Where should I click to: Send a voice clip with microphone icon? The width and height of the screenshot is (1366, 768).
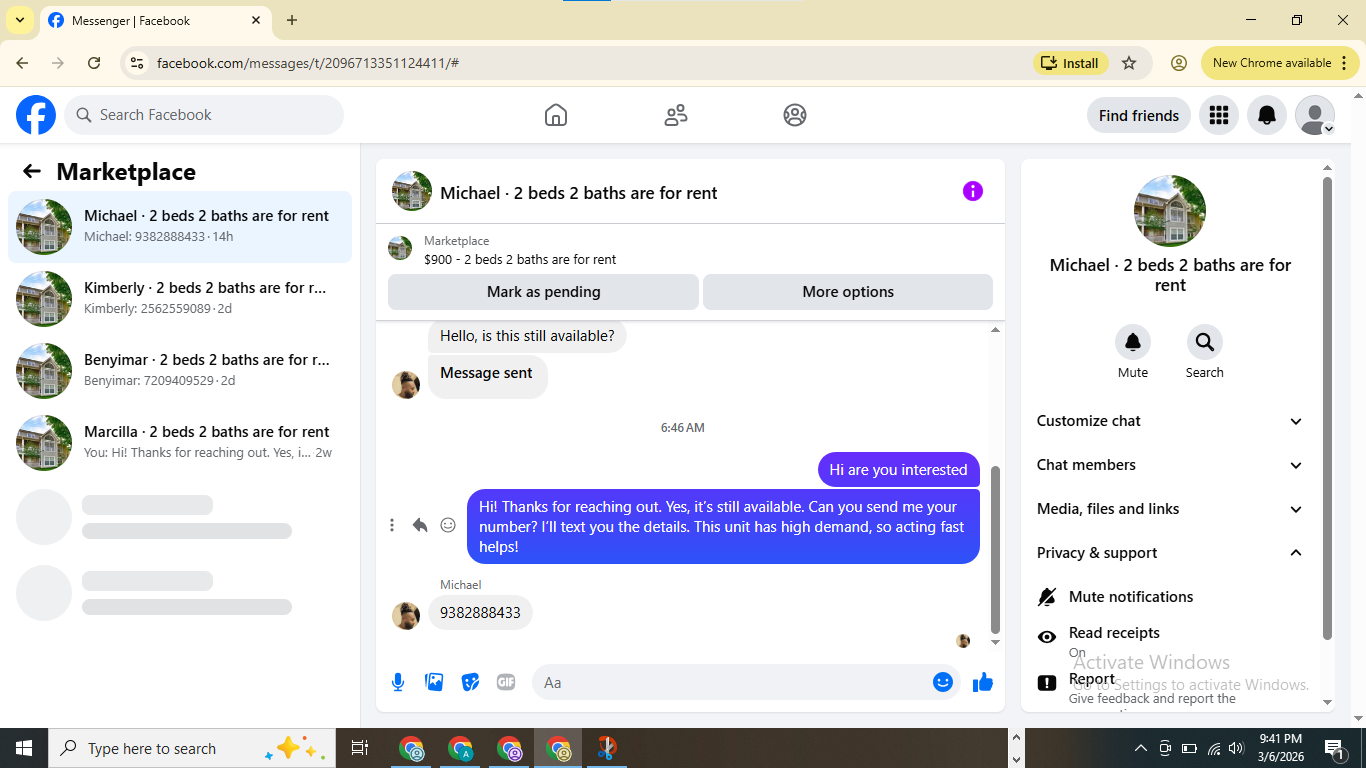[398, 682]
